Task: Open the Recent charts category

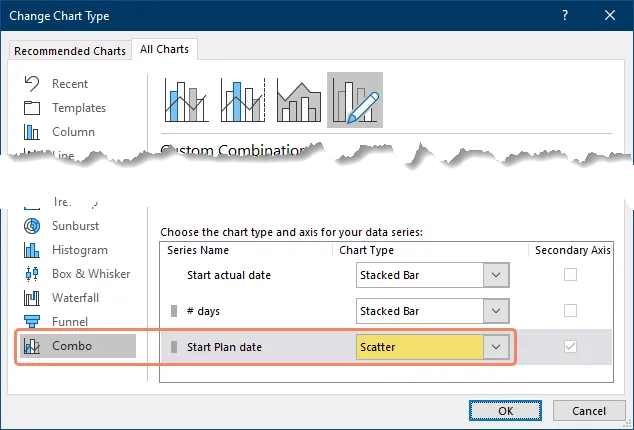Action: 69,84
